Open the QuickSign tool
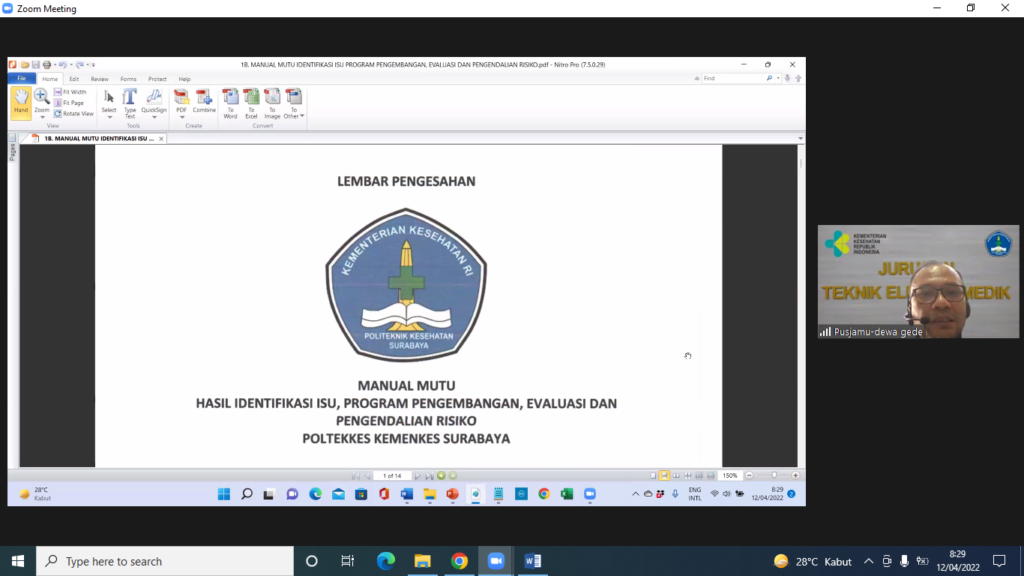 click(x=154, y=101)
